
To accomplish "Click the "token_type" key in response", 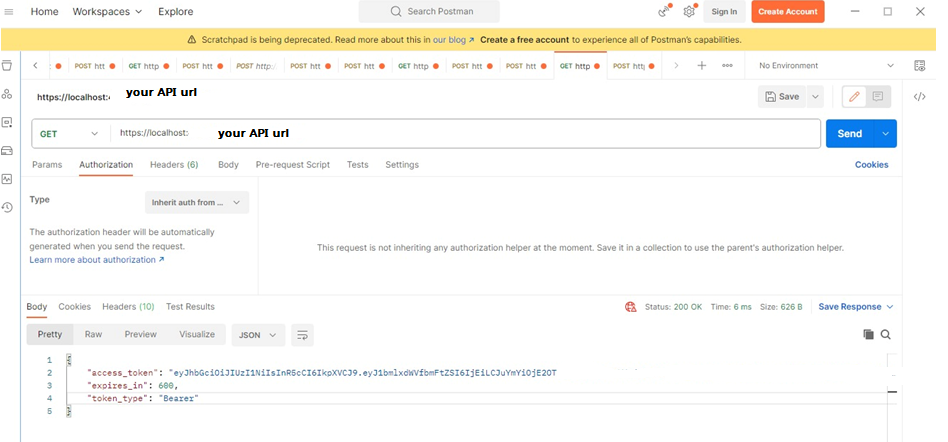I will 117,398.
